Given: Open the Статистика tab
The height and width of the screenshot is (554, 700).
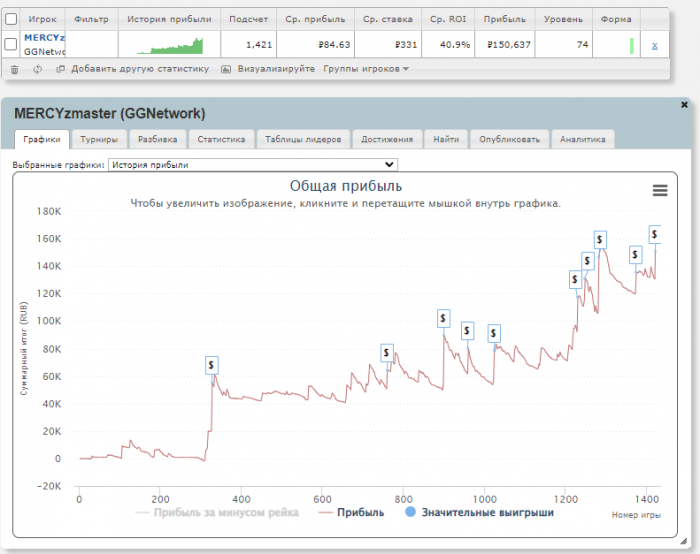Looking at the screenshot, I should pyautogui.click(x=221, y=139).
